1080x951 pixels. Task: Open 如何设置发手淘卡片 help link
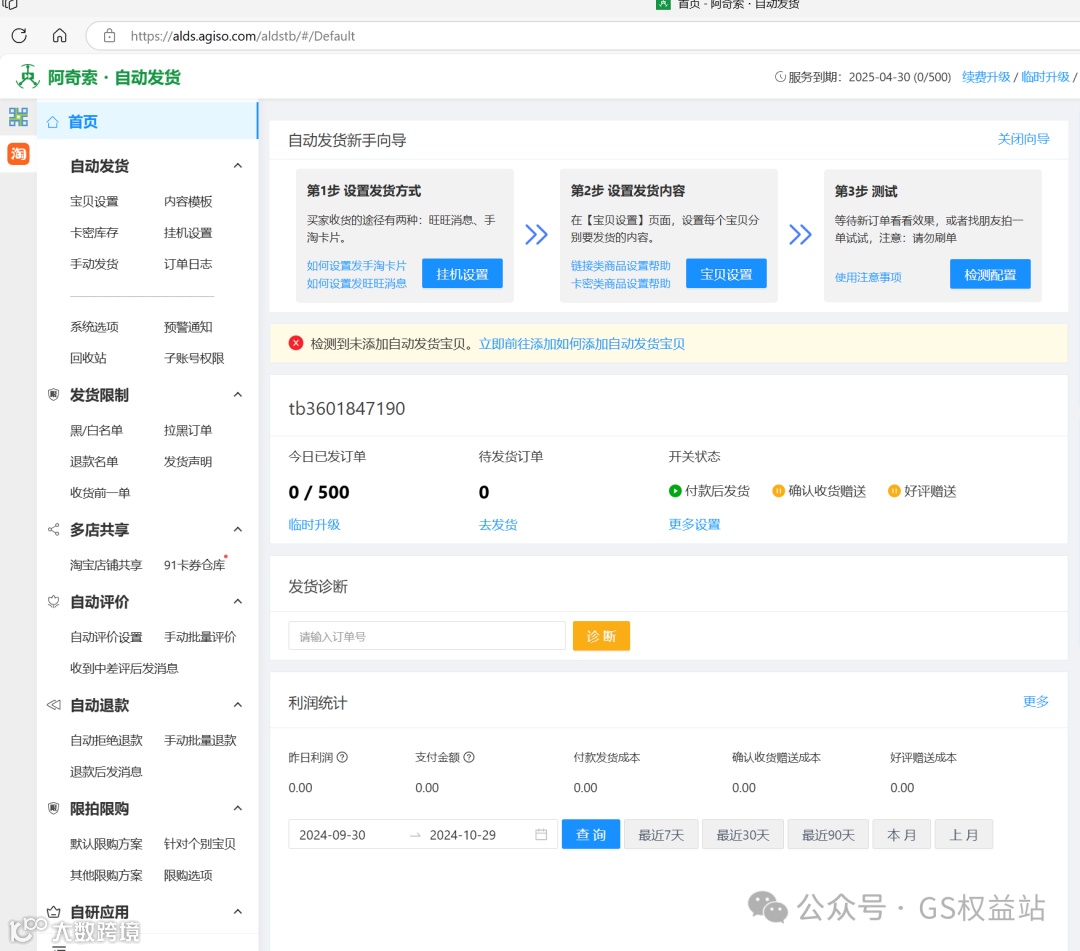coord(357,265)
